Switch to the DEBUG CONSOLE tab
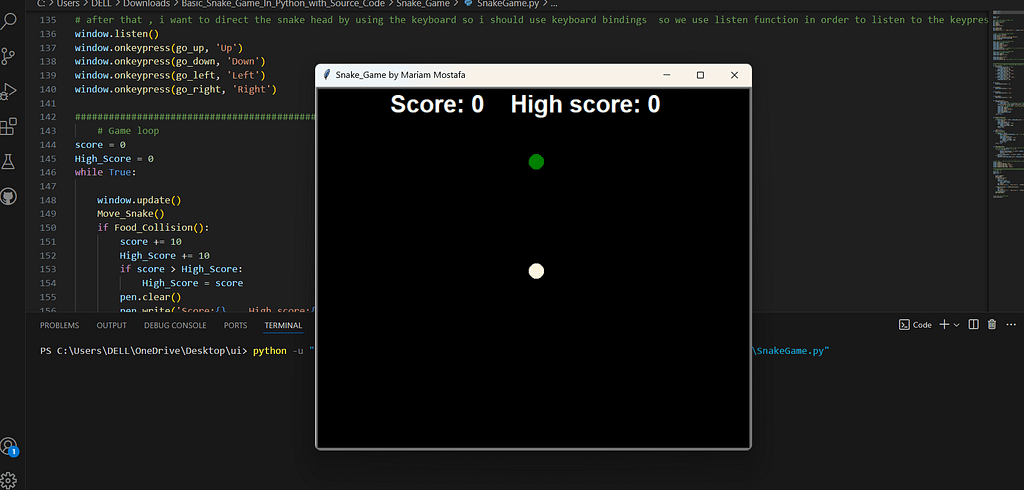The image size is (1024, 490). tap(175, 325)
